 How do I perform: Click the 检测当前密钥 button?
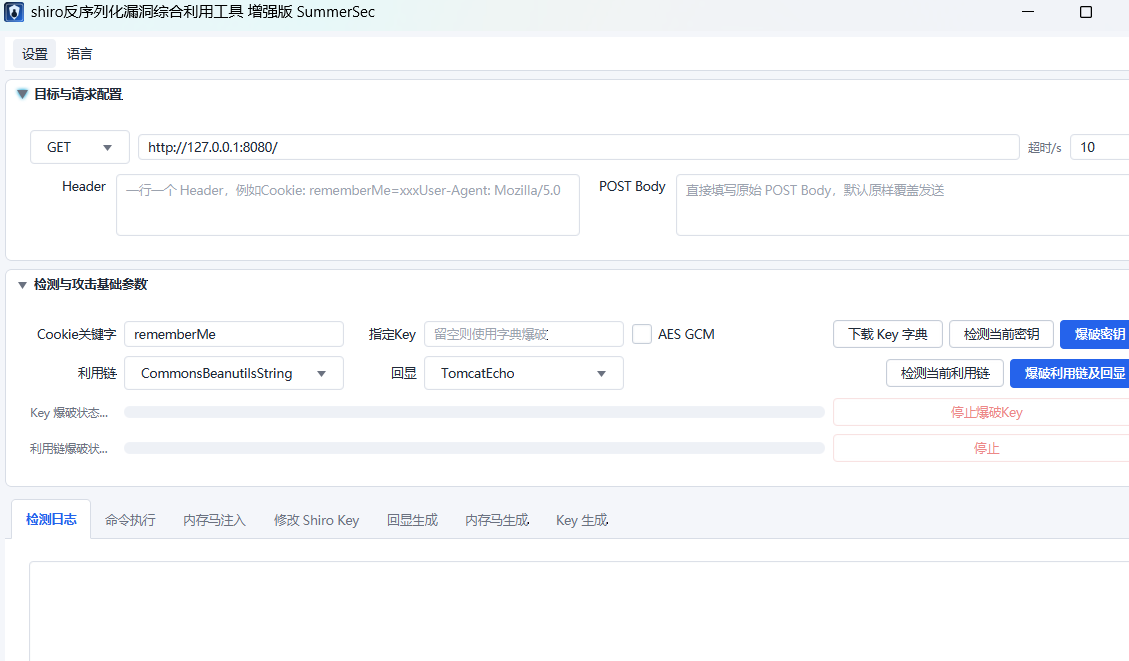pos(1002,334)
